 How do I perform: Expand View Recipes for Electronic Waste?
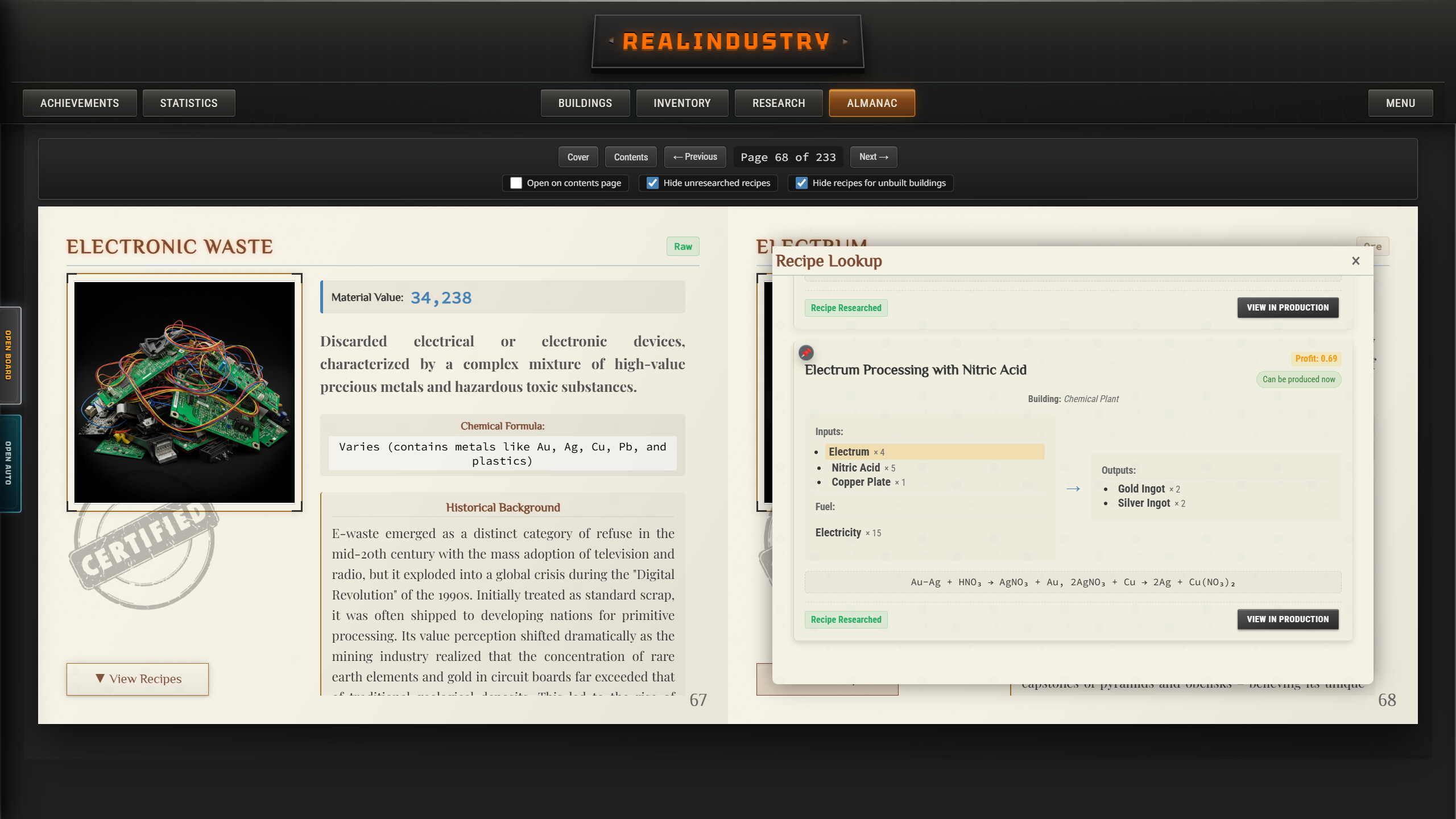click(x=138, y=679)
